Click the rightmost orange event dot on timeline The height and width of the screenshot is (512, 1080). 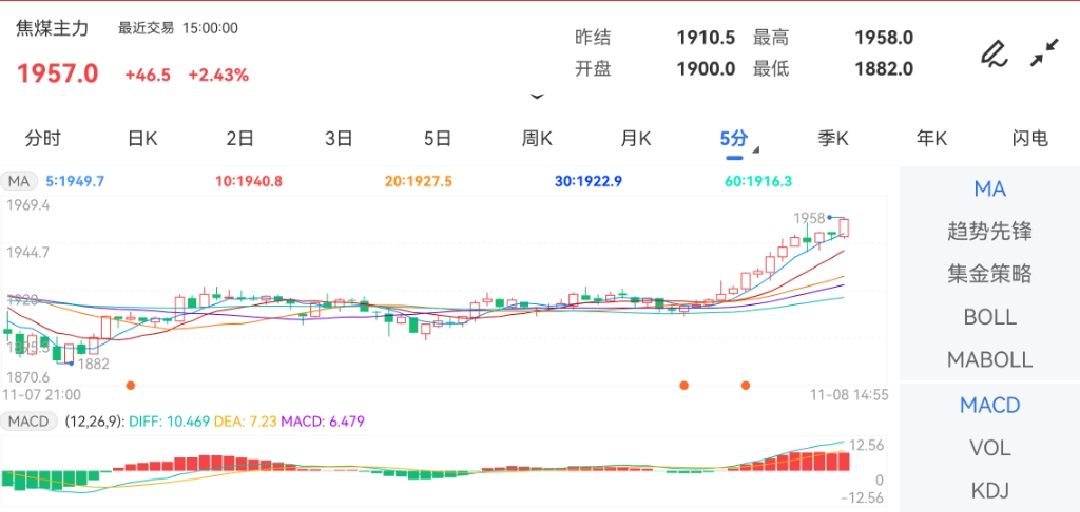pyautogui.click(x=745, y=385)
